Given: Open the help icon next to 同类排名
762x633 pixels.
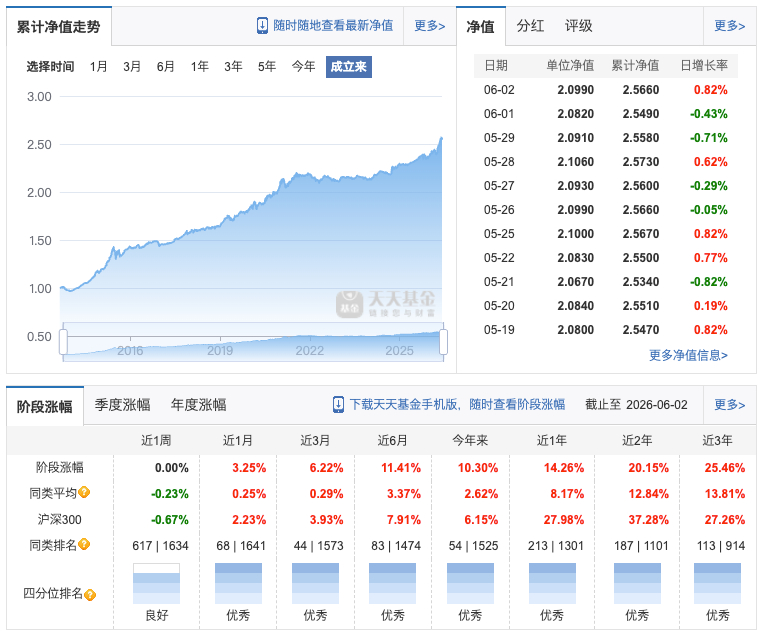Looking at the screenshot, I should (x=84, y=545).
